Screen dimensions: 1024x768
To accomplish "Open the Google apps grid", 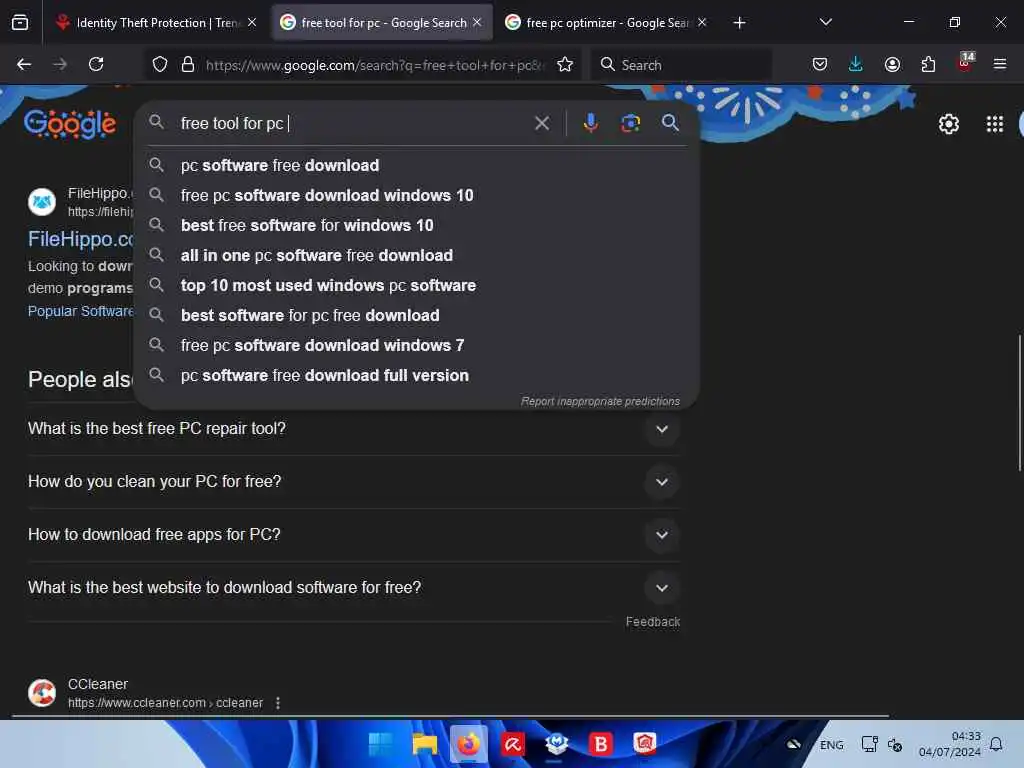I will 995,124.
